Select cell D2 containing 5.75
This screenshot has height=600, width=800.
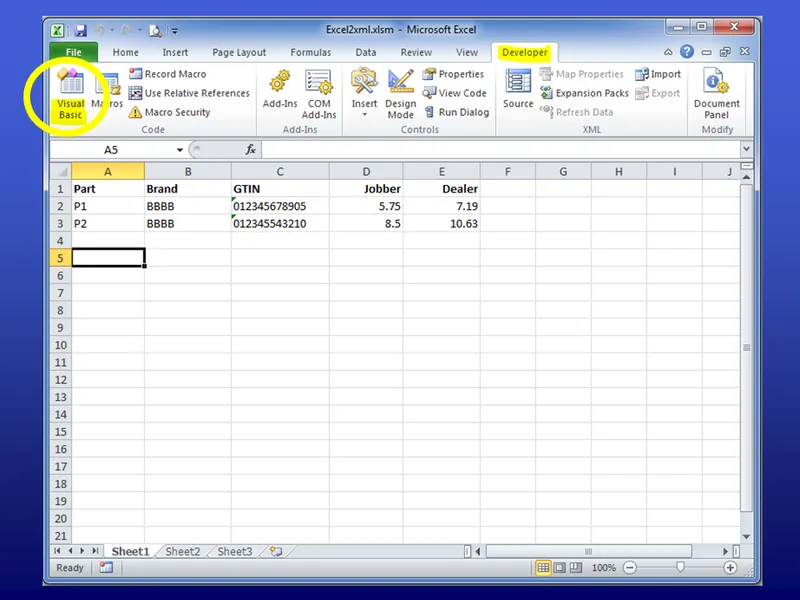(367, 205)
